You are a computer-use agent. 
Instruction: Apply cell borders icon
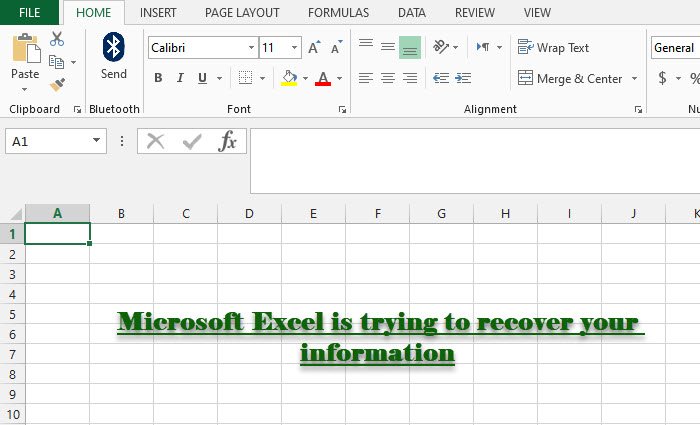[x=245, y=78]
